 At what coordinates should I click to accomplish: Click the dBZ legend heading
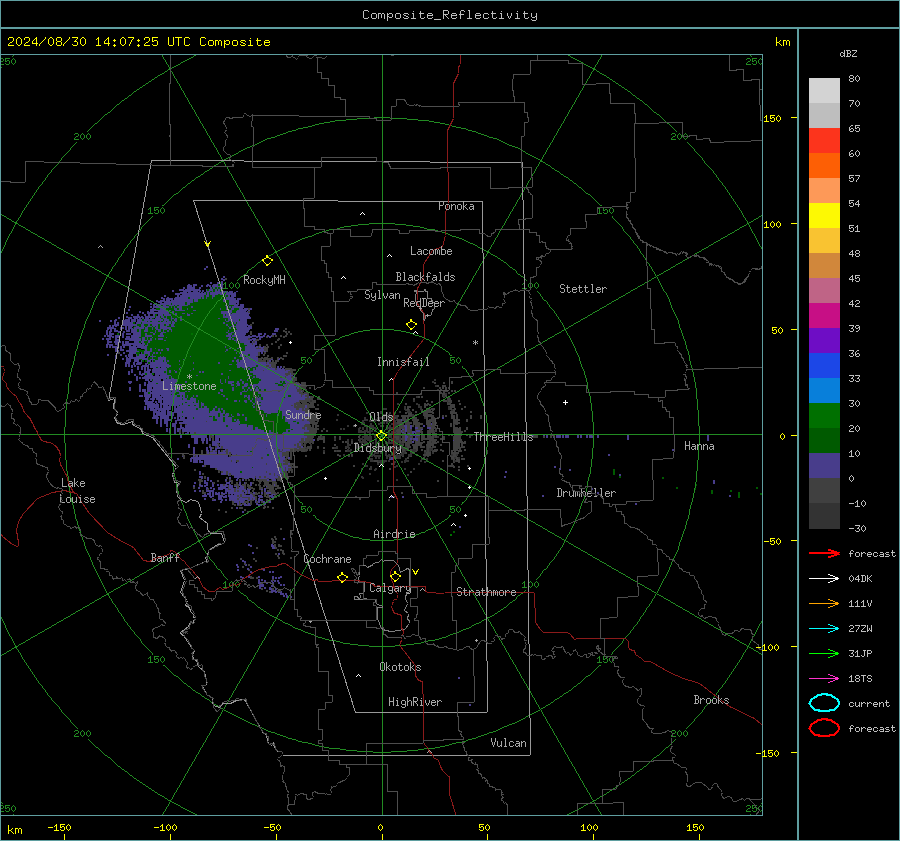tap(848, 53)
